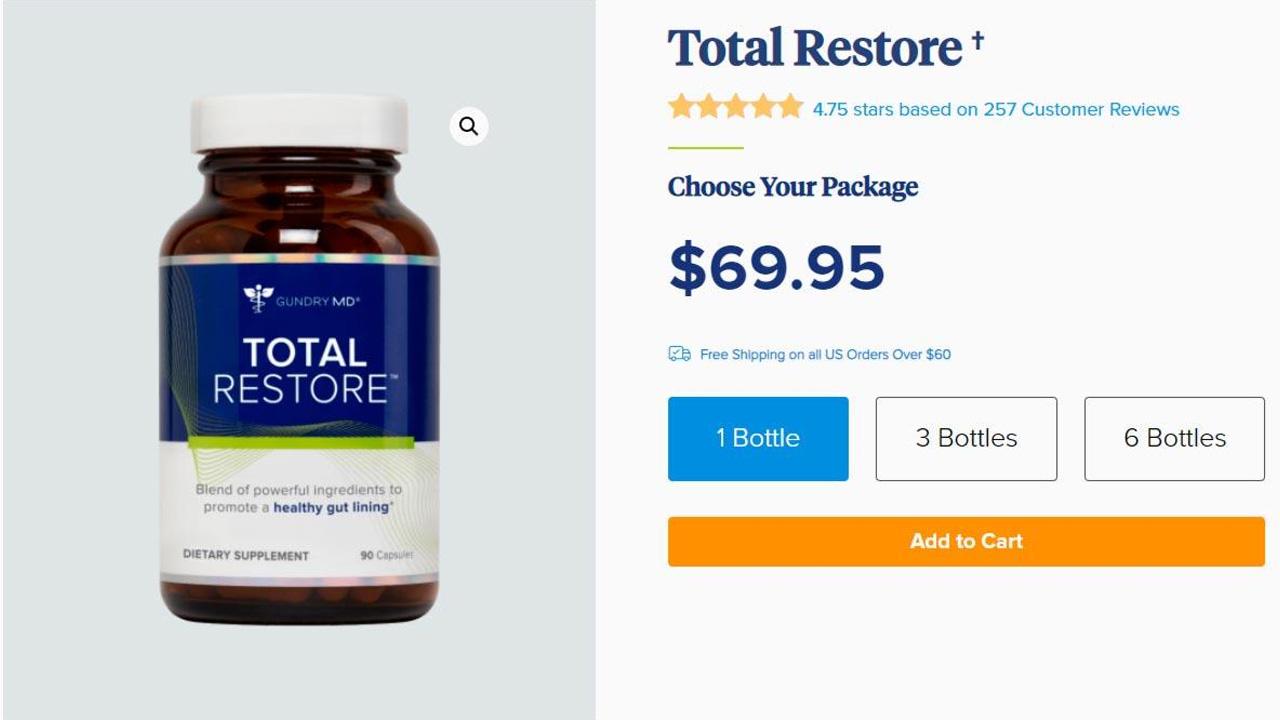Viewport: 1280px width, 720px height.
Task: Click the Total Restore product title
Action: point(815,48)
